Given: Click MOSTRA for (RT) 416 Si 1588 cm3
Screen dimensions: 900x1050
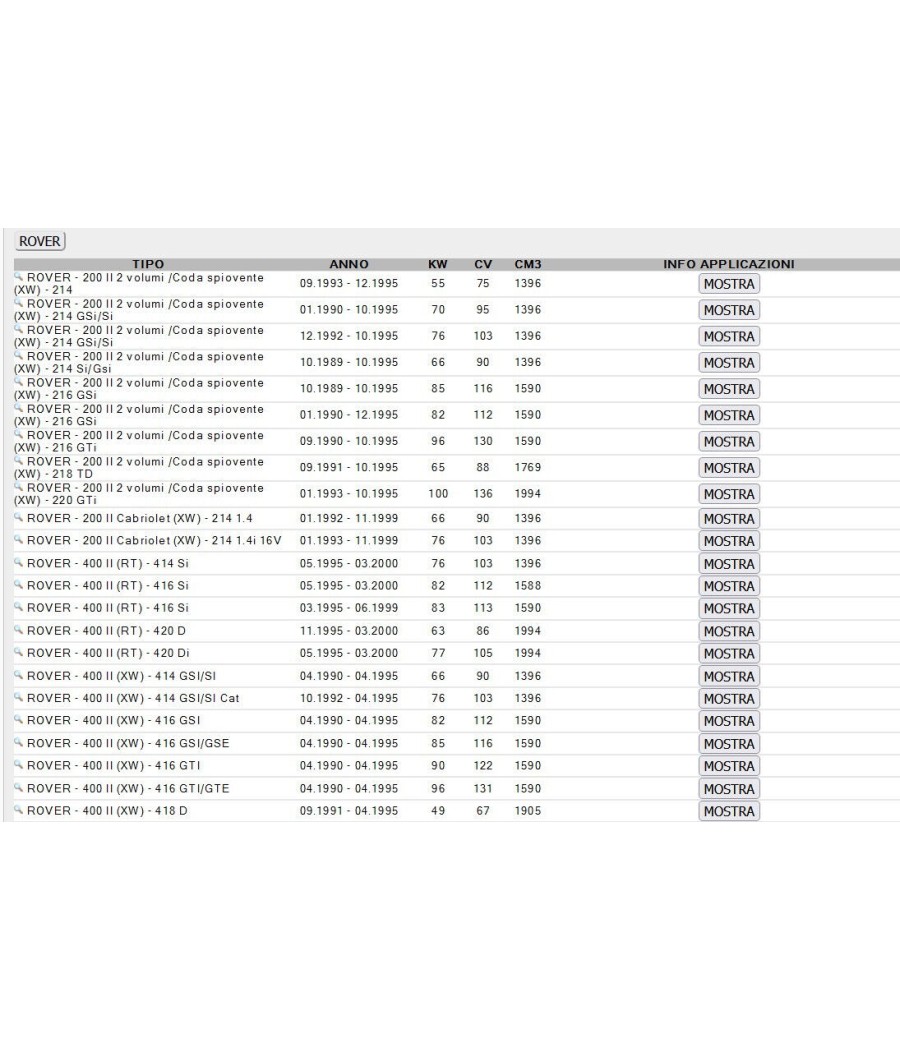Looking at the screenshot, I should click(x=729, y=586).
